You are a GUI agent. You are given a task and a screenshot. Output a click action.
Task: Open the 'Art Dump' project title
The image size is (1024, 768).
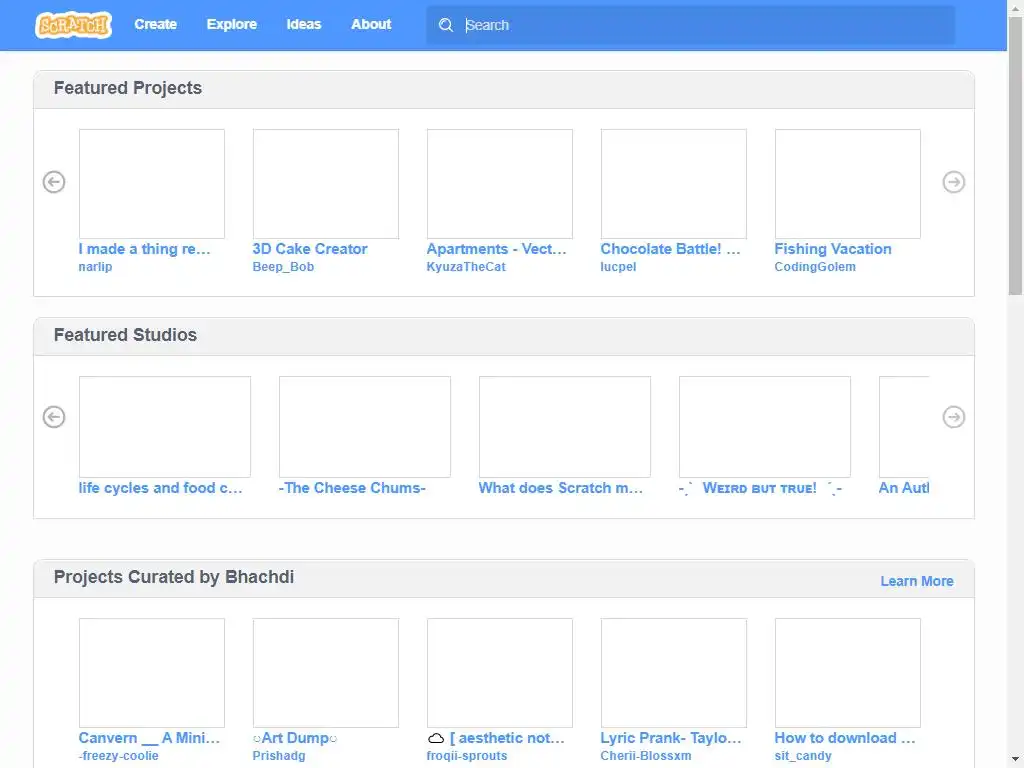(295, 738)
